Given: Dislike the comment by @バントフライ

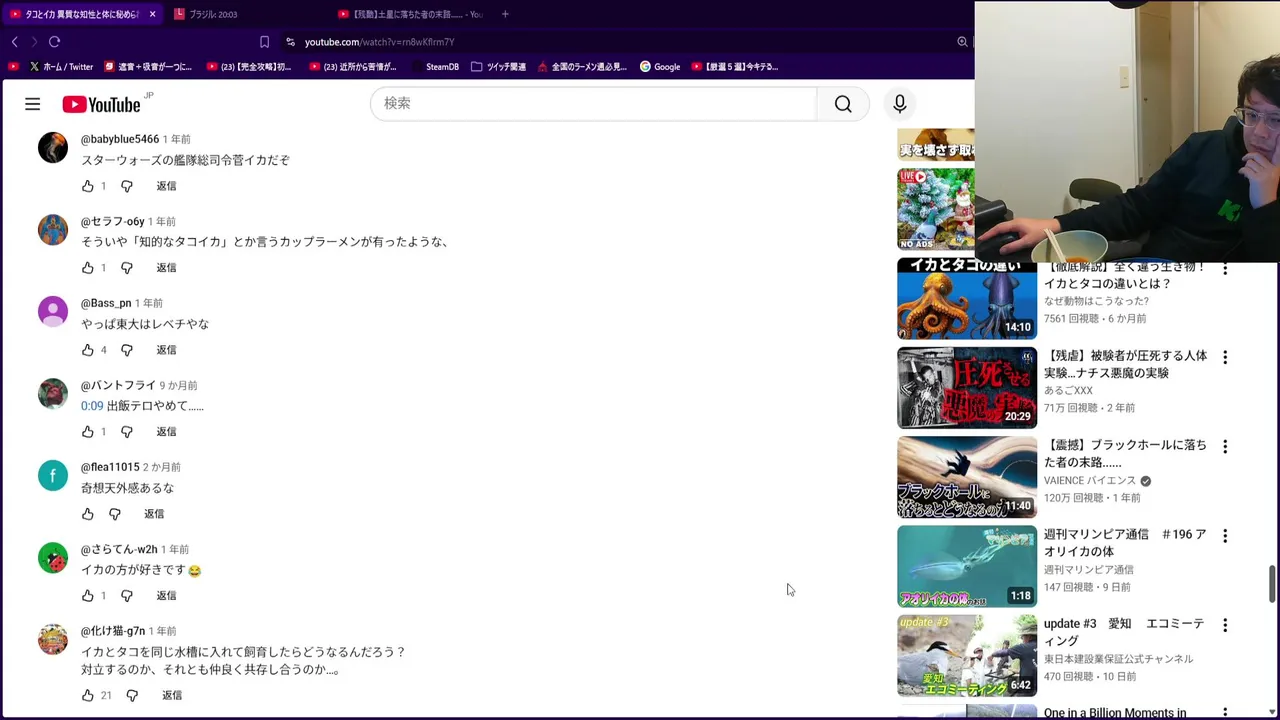Looking at the screenshot, I should pyautogui.click(x=127, y=432).
